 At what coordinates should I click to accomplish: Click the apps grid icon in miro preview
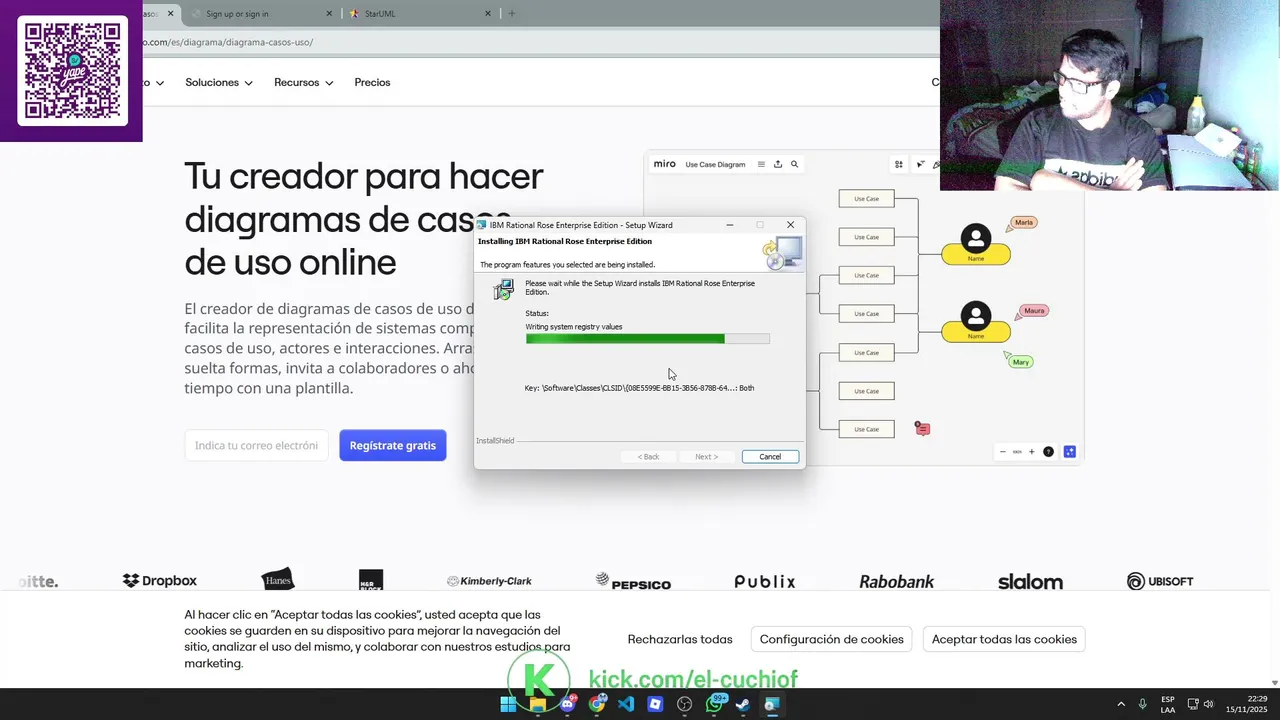899,164
